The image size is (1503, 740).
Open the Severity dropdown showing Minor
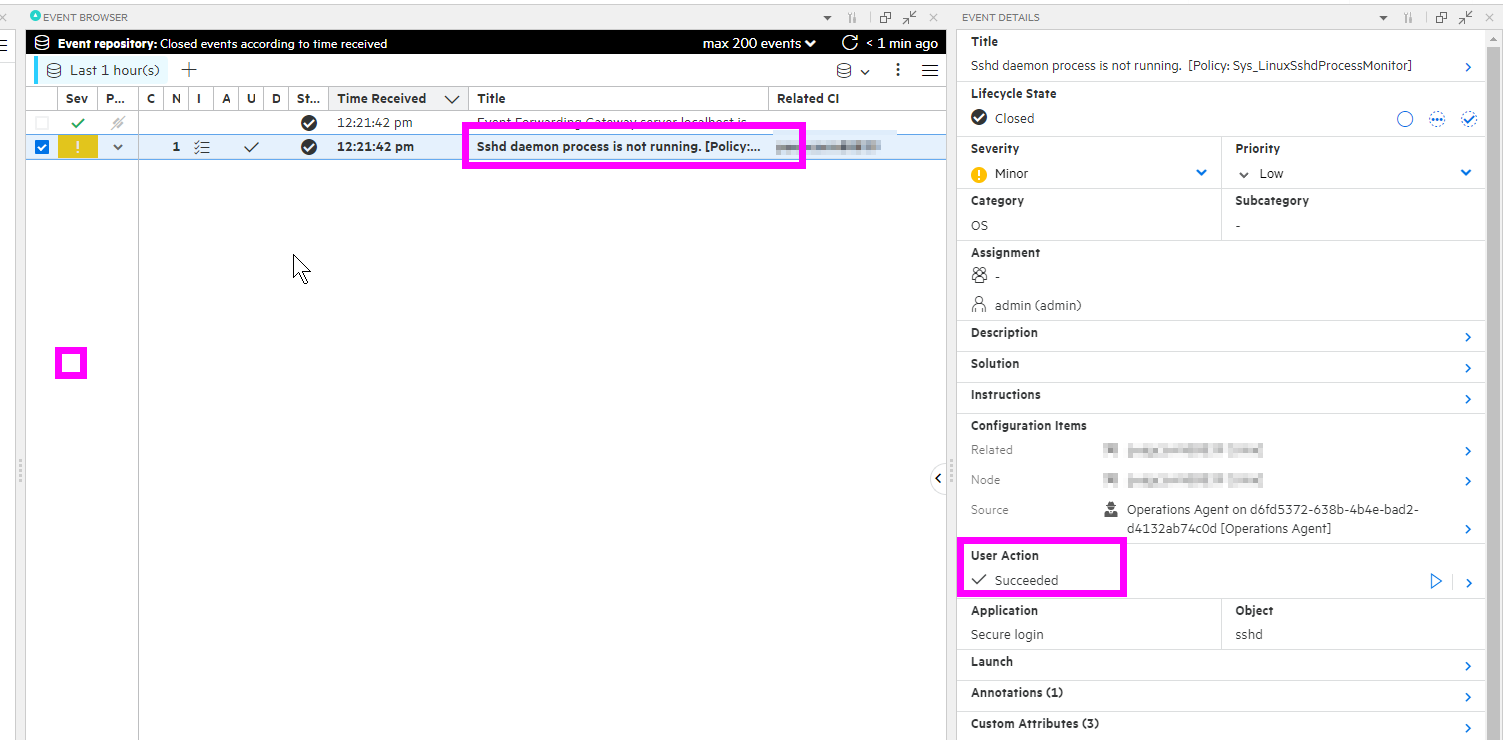coord(1201,172)
